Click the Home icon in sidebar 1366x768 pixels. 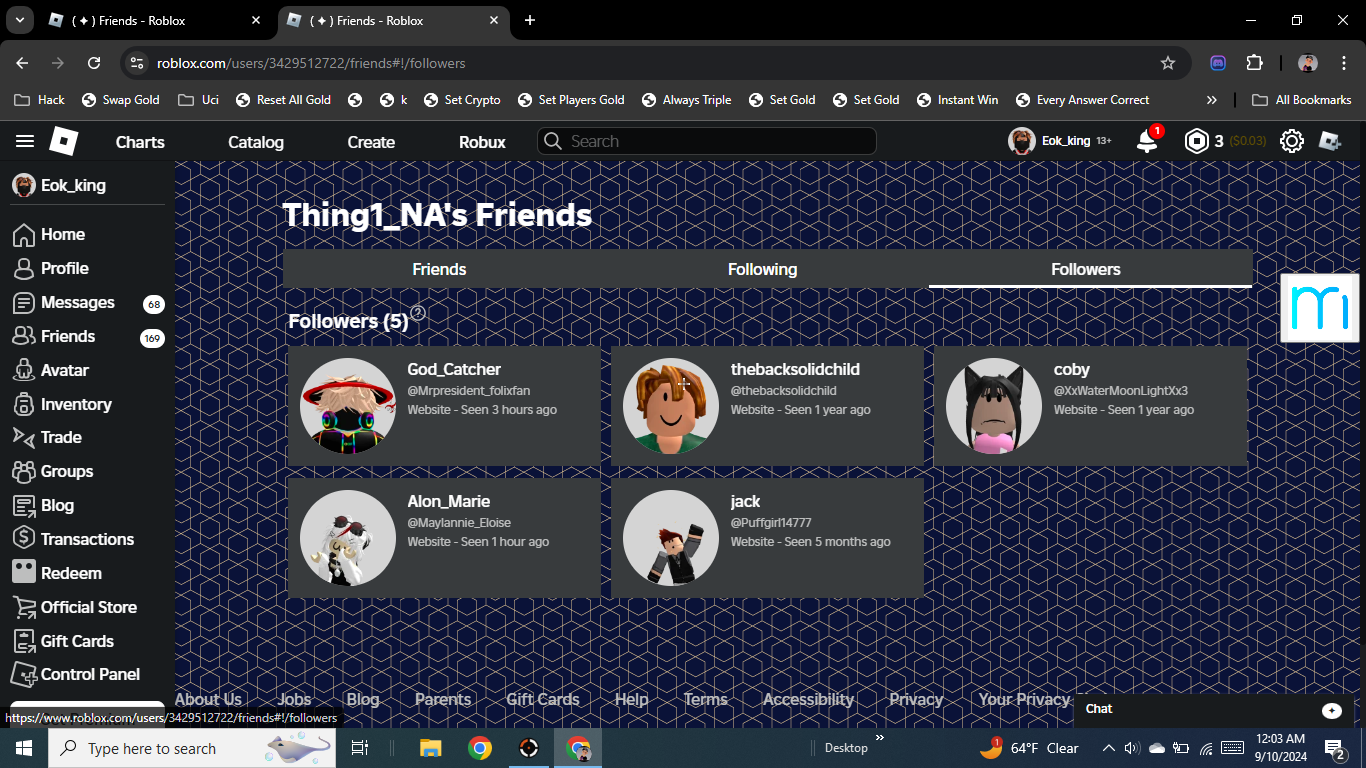pos(24,235)
